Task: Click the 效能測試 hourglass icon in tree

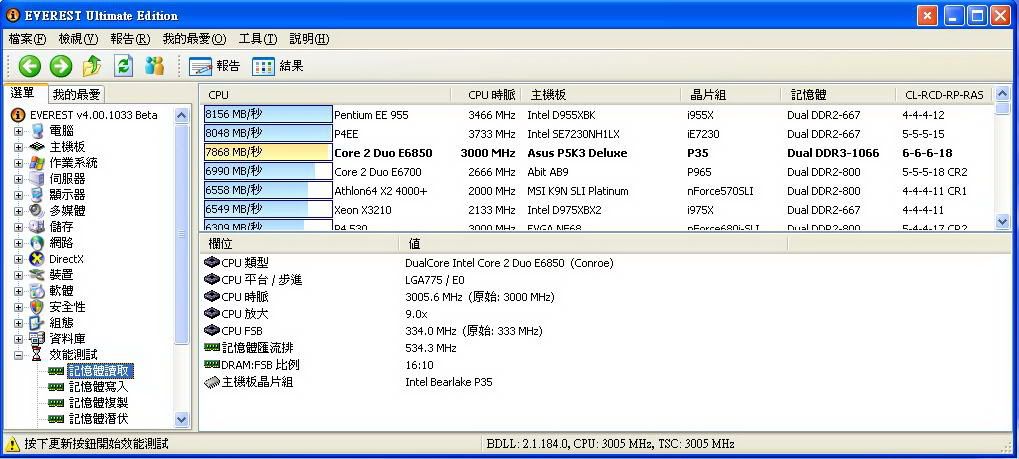Action: (37, 355)
